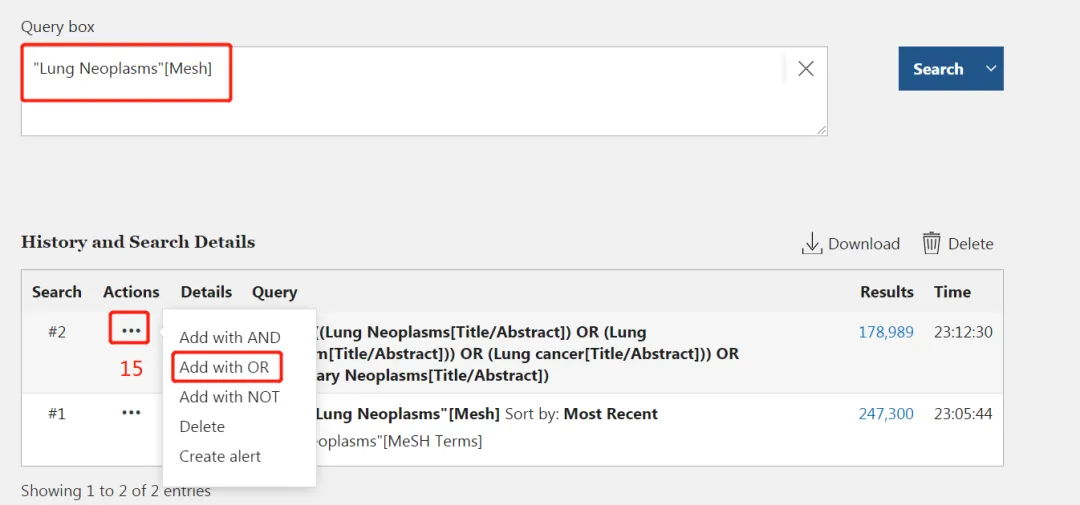Click the blue Search button
1080x505 pixels.
pyautogui.click(x=938, y=68)
